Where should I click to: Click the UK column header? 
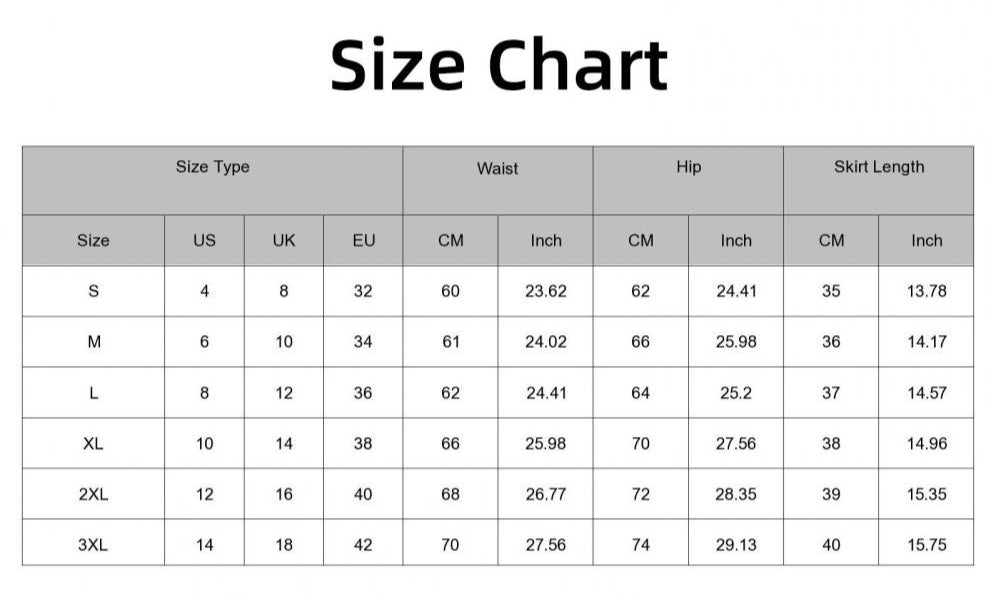click(x=284, y=240)
